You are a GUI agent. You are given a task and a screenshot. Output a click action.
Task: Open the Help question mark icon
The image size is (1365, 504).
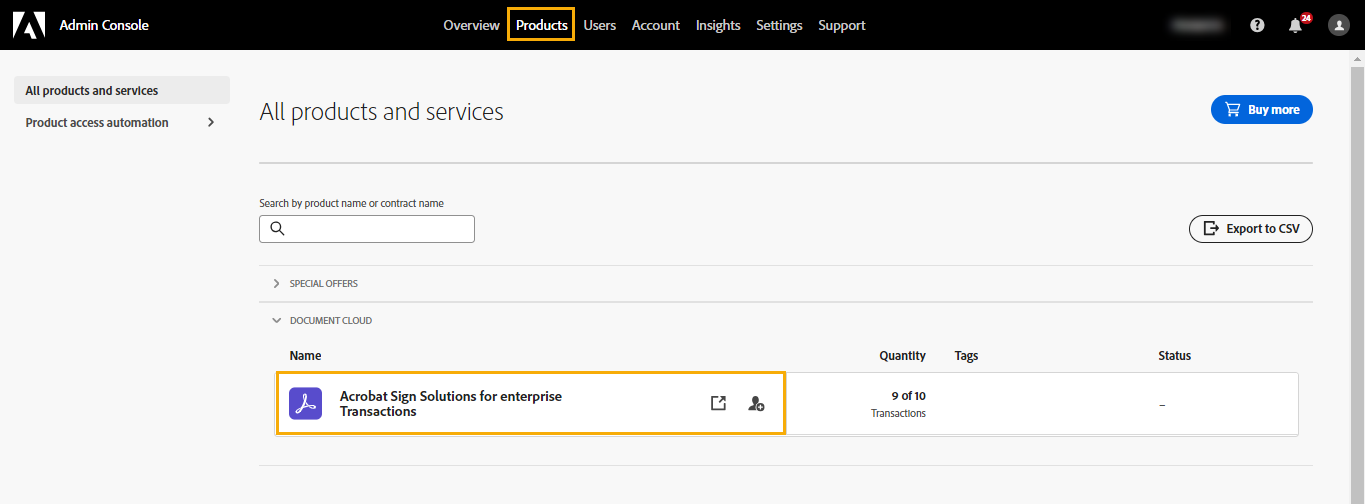(1257, 26)
